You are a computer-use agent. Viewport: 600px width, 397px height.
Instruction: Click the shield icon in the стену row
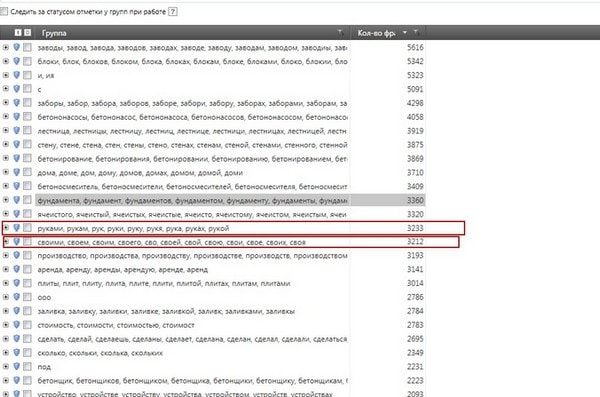coord(16,144)
